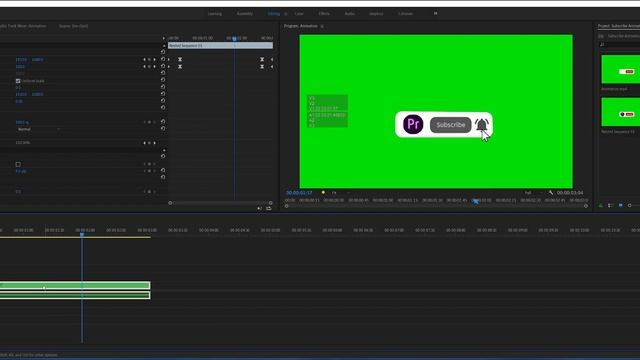Click the Project panel search field
Image resolution: width=640 pixels, height=360 pixels.
pos(620,44)
